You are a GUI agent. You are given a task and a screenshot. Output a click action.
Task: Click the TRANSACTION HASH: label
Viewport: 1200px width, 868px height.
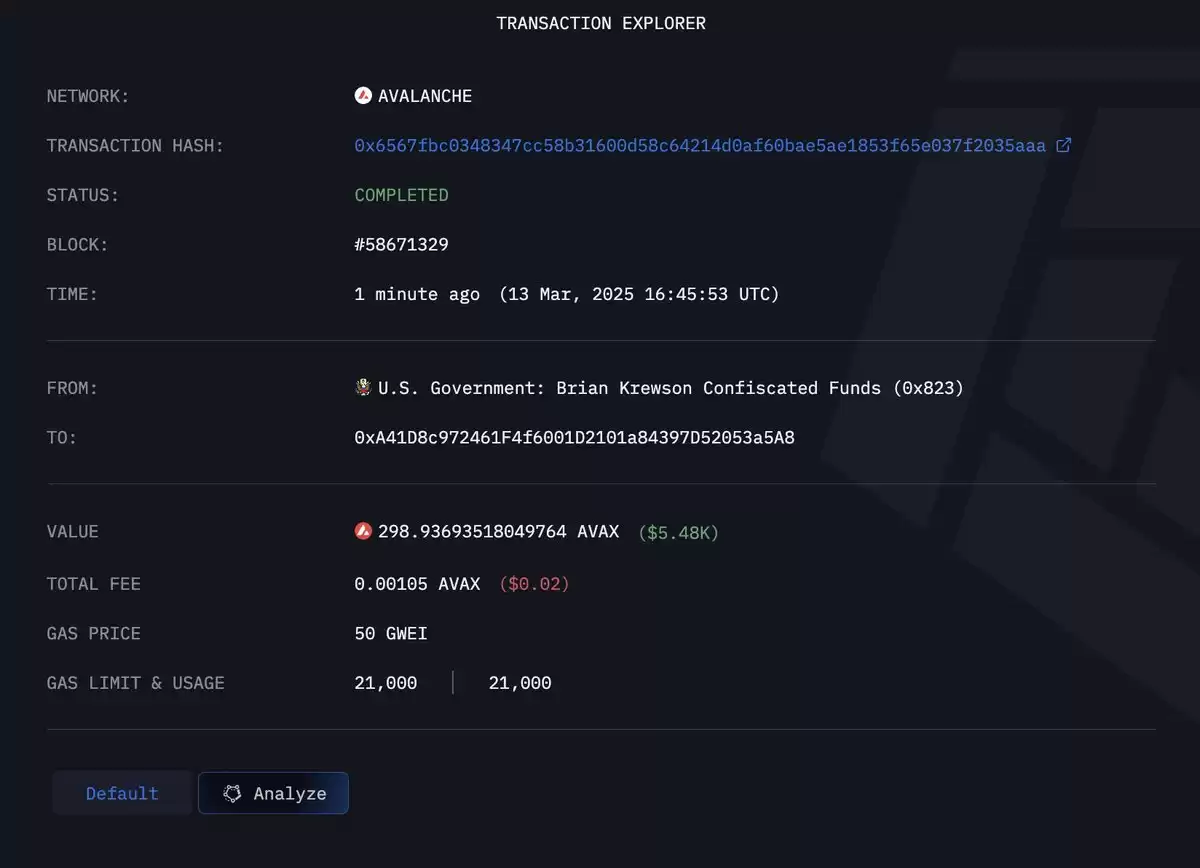point(135,146)
